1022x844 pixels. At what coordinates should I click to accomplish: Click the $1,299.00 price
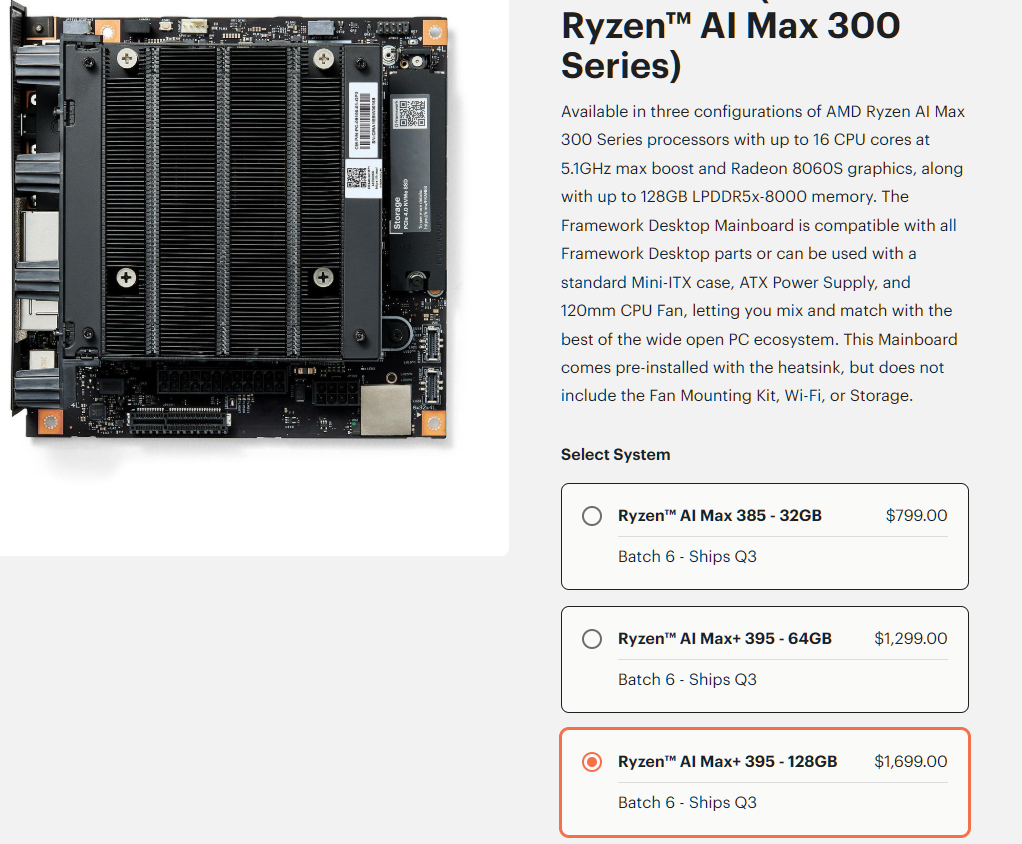point(910,639)
